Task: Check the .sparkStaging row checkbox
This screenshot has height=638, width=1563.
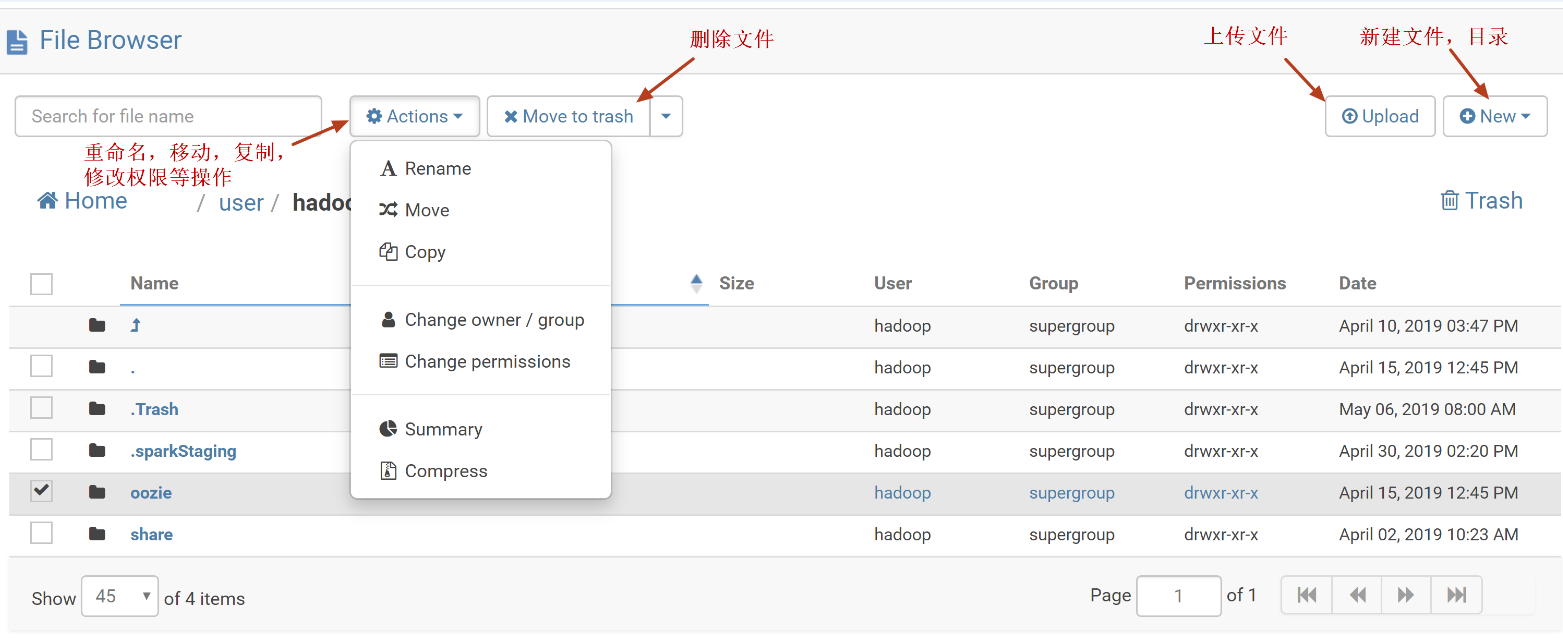Action: (41, 450)
